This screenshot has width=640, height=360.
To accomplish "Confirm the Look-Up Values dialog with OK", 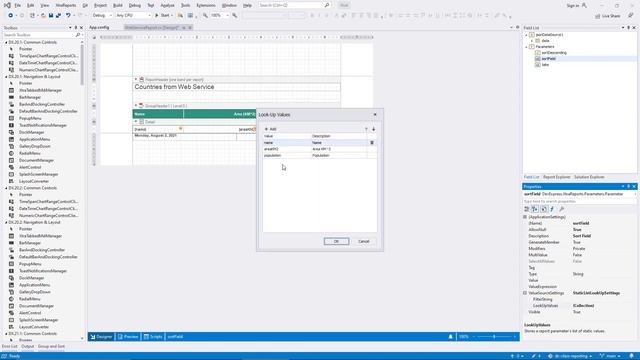I will point(336,241).
